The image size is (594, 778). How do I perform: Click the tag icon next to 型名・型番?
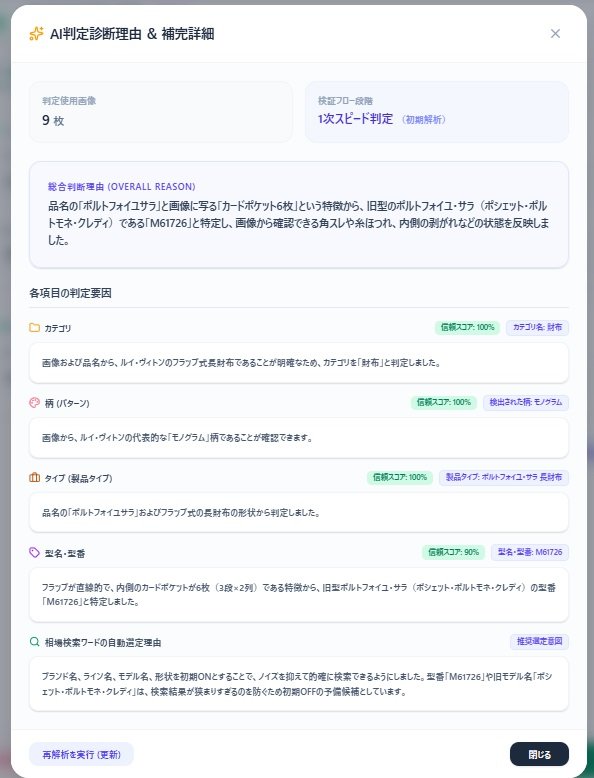(x=34, y=553)
